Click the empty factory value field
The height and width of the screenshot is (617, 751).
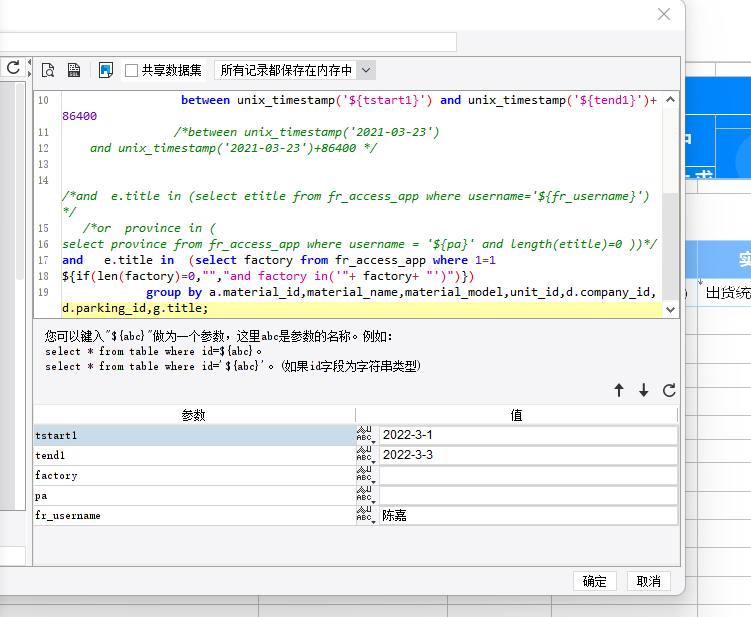point(528,475)
